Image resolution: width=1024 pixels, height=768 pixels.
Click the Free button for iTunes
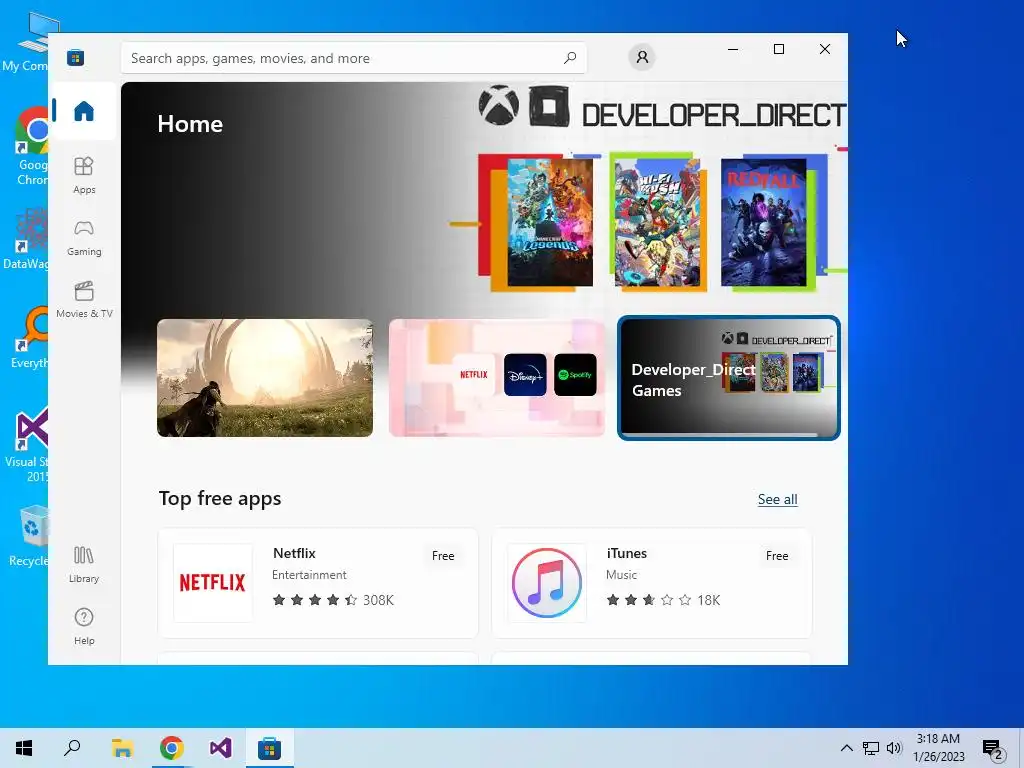pyautogui.click(x=776, y=556)
